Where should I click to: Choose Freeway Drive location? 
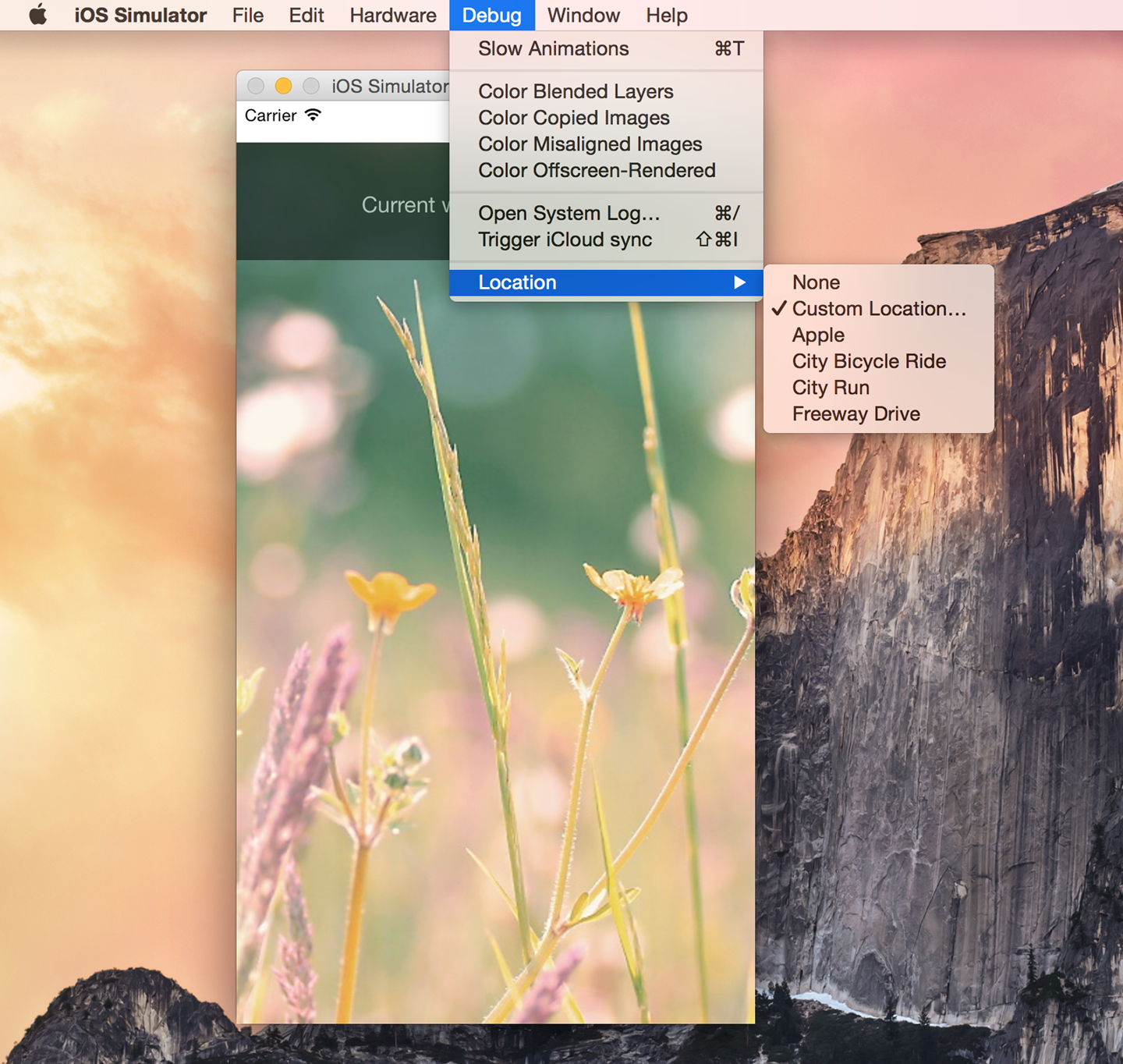point(856,414)
